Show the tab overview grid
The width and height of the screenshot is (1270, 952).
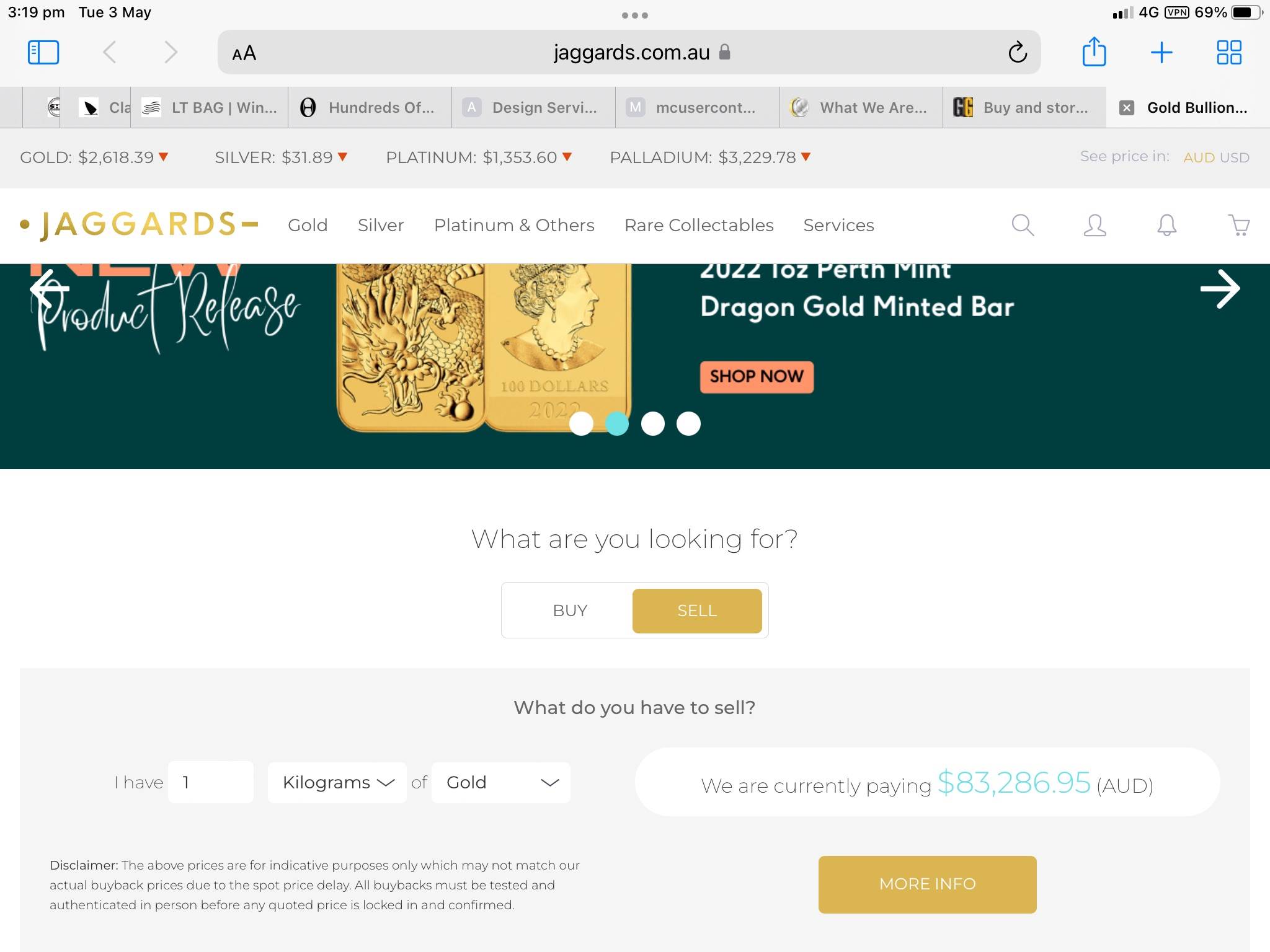click(x=1228, y=53)
